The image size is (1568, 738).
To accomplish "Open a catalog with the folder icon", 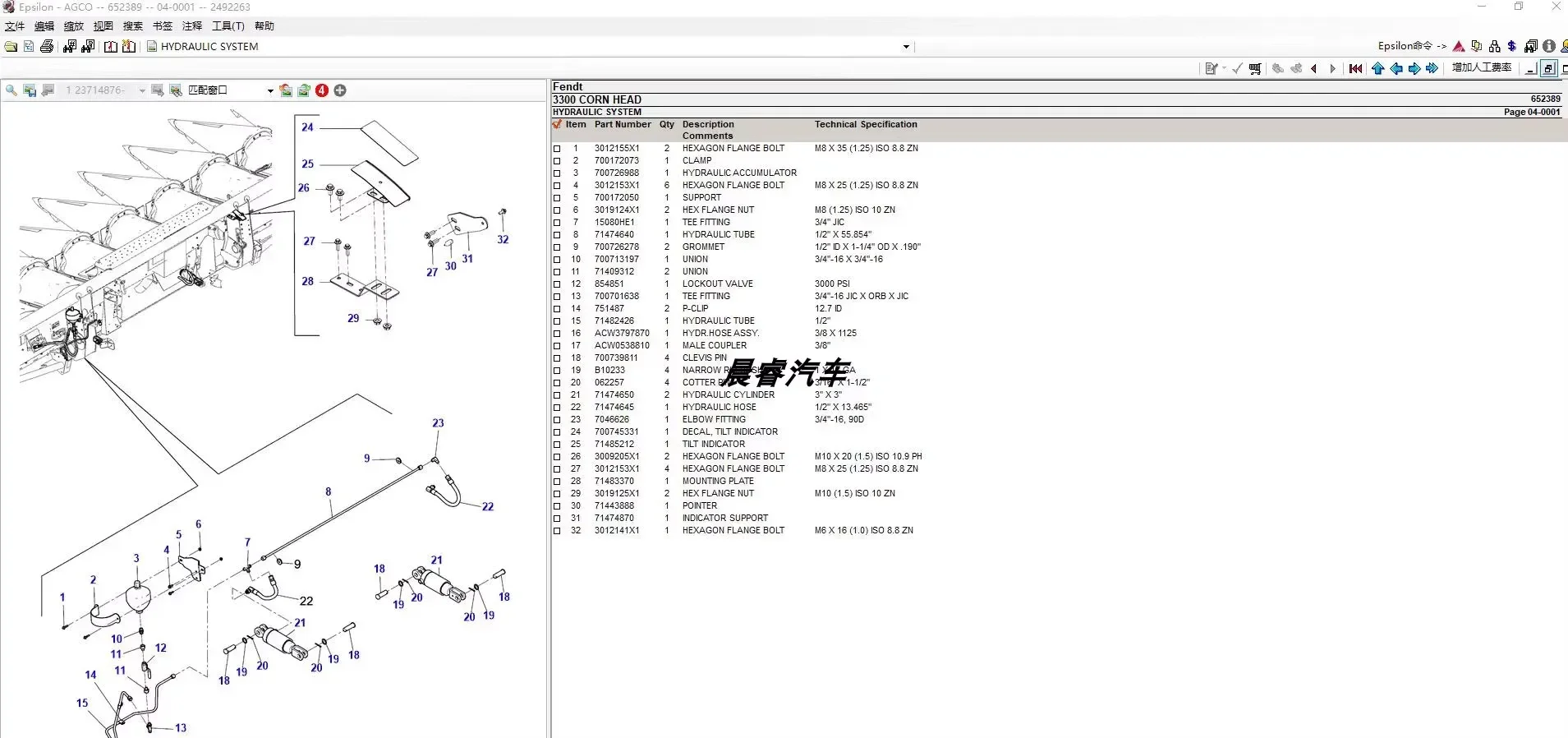I will (11, 47).
